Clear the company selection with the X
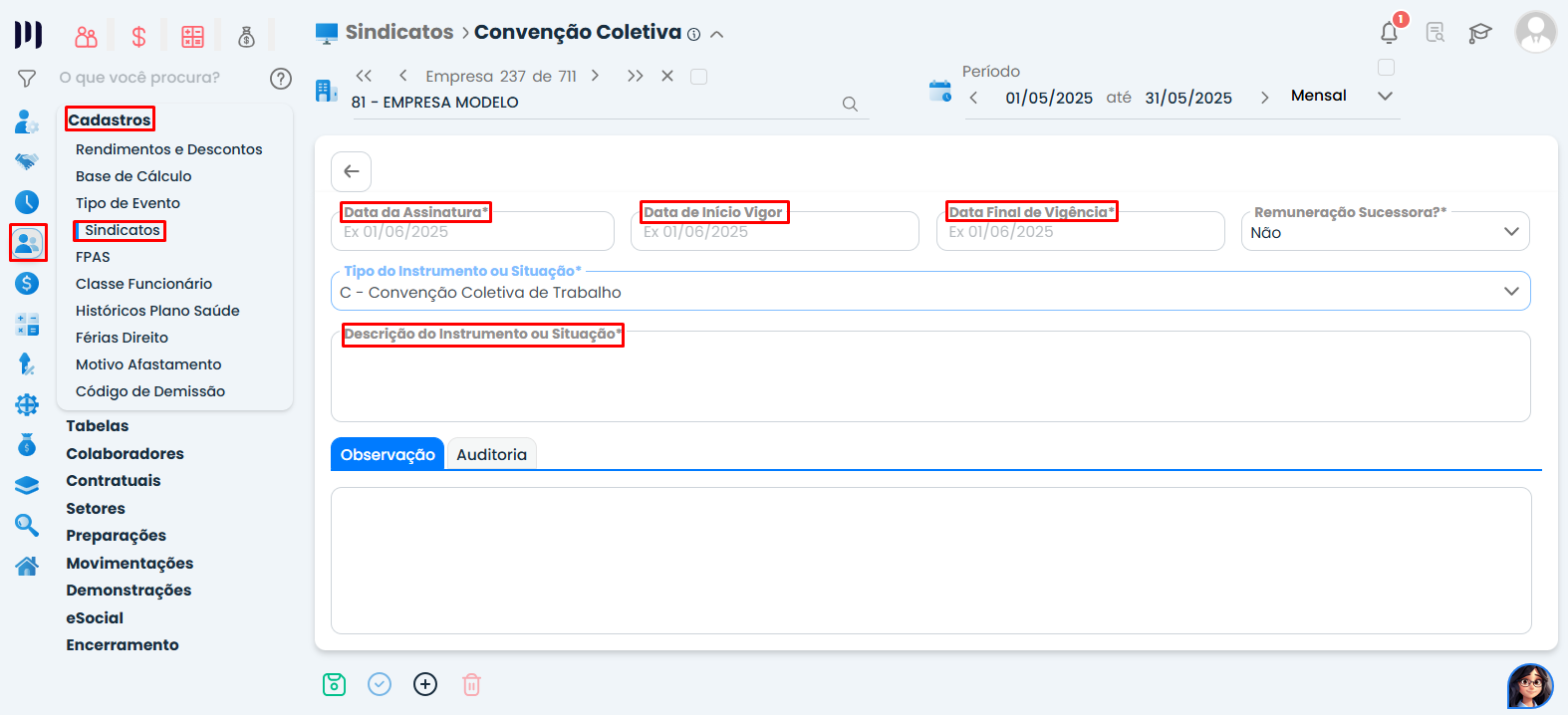This screenshot has width=1568, height=715. [667, 76]
